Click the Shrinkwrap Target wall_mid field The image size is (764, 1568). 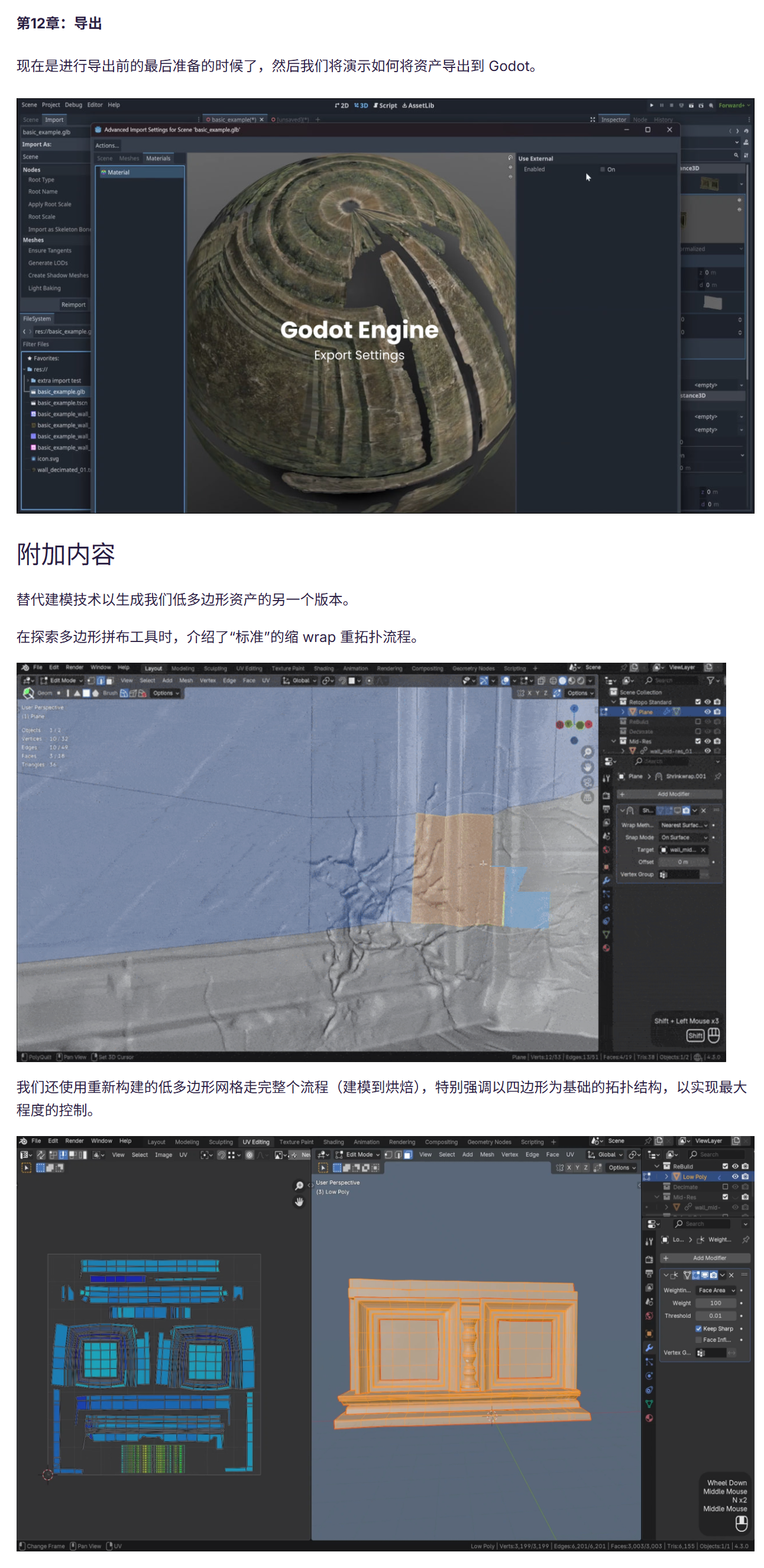click(x=684, y=850)
